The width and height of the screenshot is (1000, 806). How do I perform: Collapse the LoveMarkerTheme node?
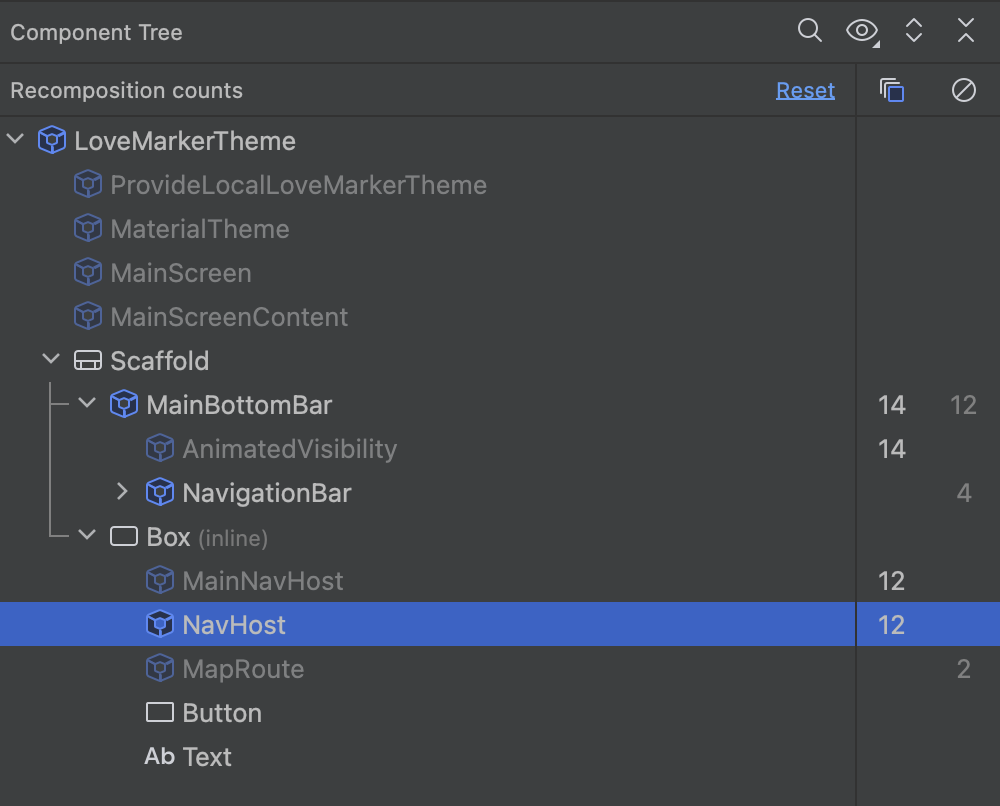click(x=16, y=141)
